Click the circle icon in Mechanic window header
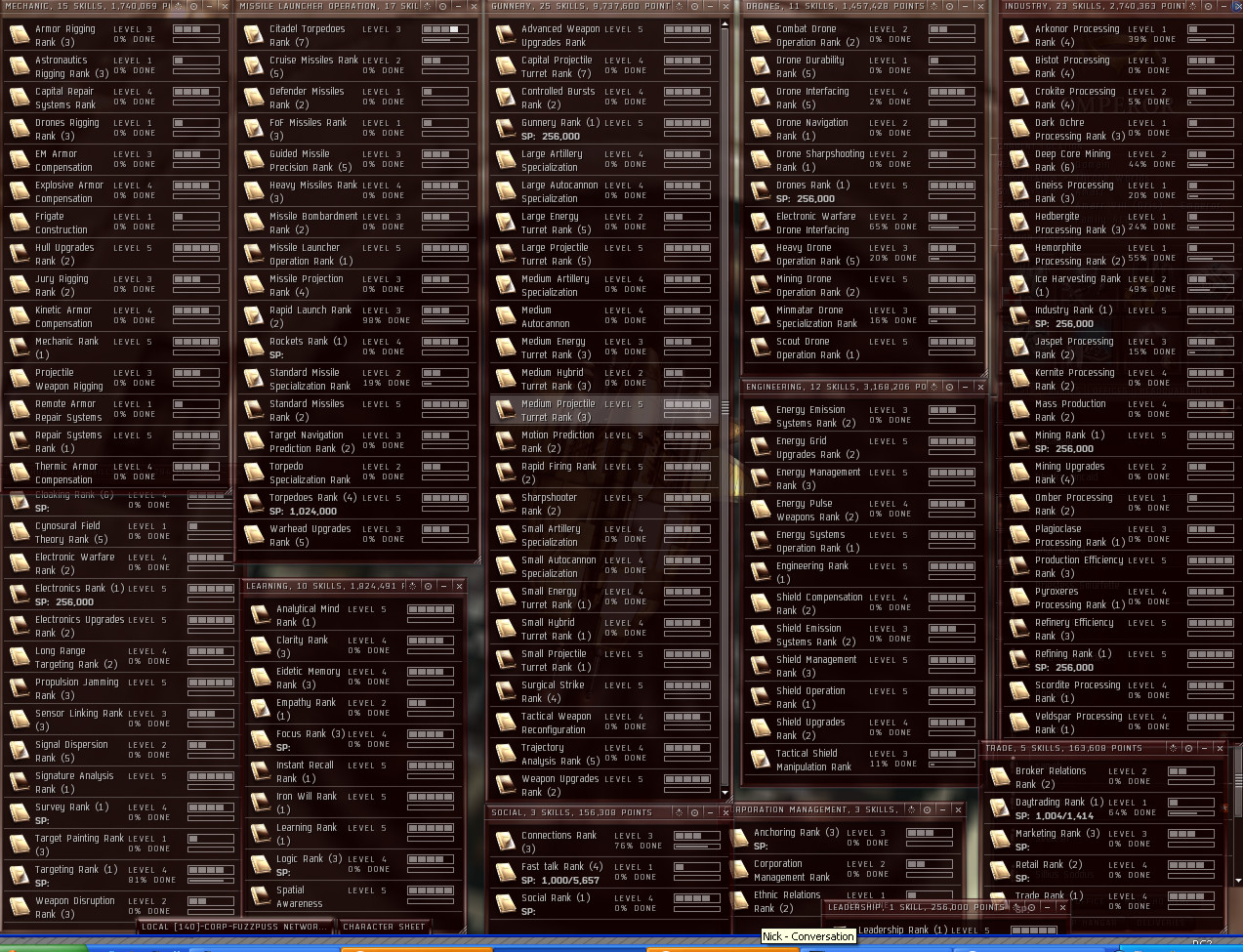The height and width of the screenshot is (952, 1243). (193, 6)
